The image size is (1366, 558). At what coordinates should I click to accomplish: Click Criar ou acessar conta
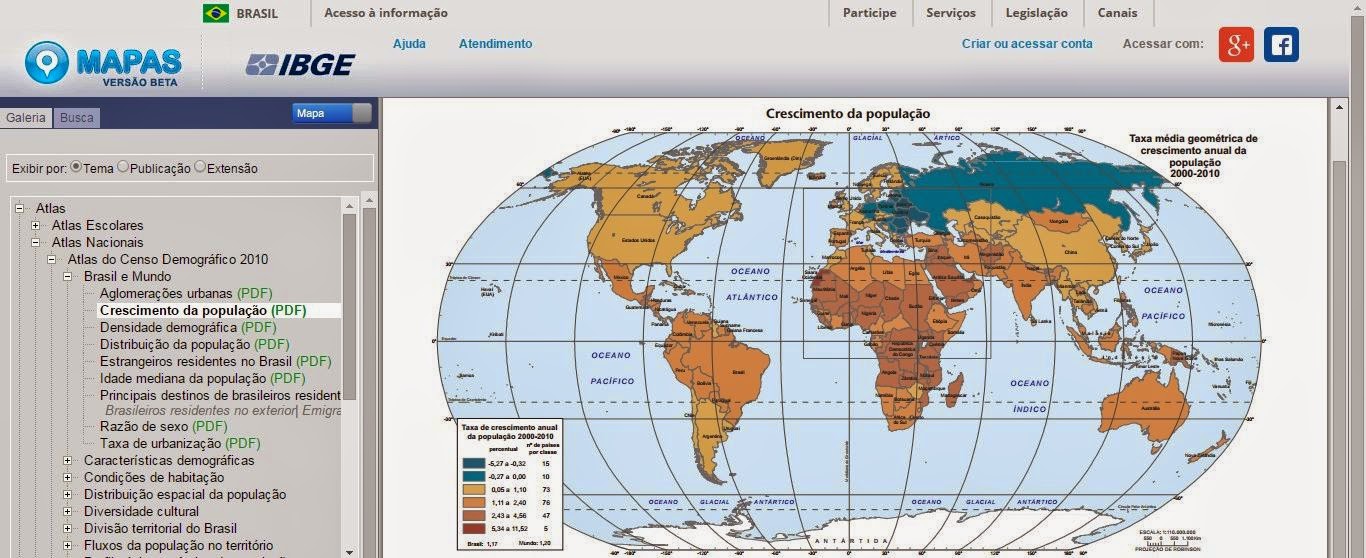(x=1027, y=43)
